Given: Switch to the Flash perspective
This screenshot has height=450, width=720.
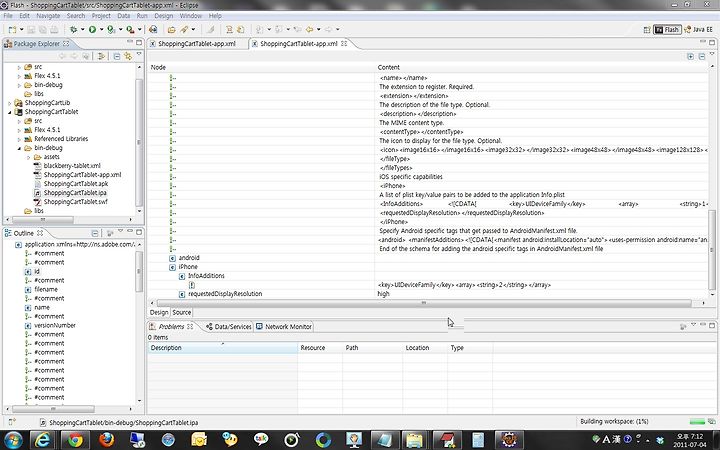Looking at the screenshot, I should click(667, 29).
